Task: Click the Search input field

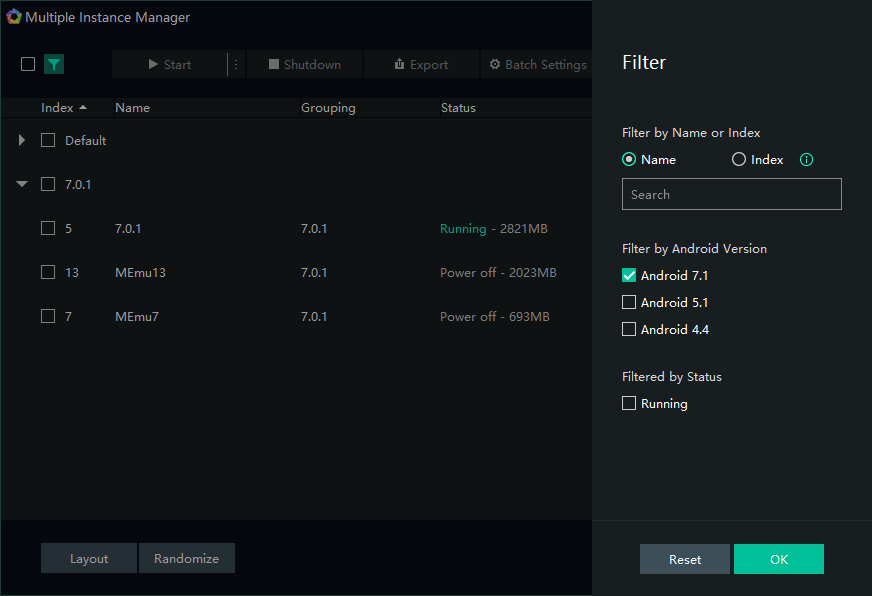Action: pyautogui.click(x=731, y=194)
